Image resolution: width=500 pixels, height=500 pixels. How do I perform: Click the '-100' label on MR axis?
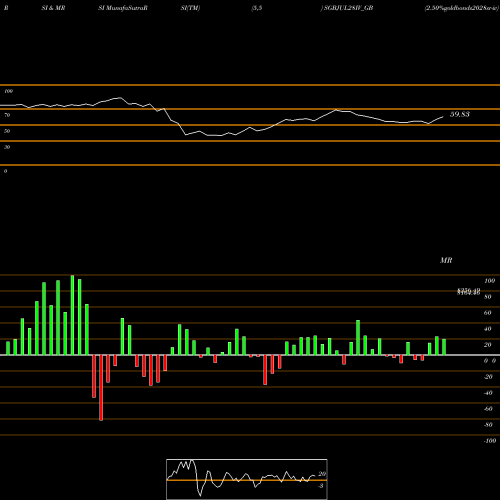[x=490, y=441]
